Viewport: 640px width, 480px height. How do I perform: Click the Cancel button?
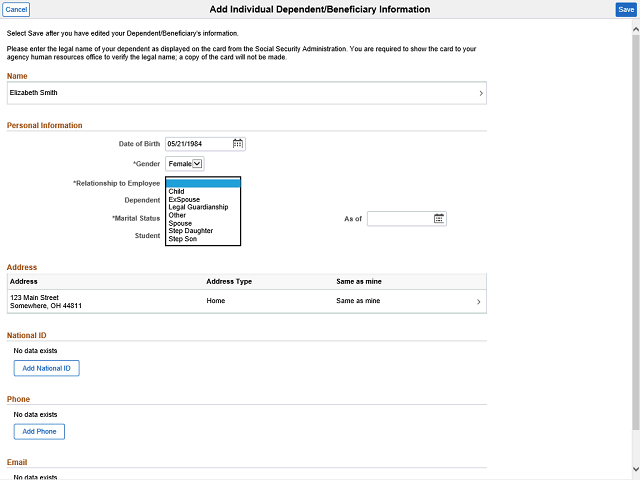(x=16, y=9)
